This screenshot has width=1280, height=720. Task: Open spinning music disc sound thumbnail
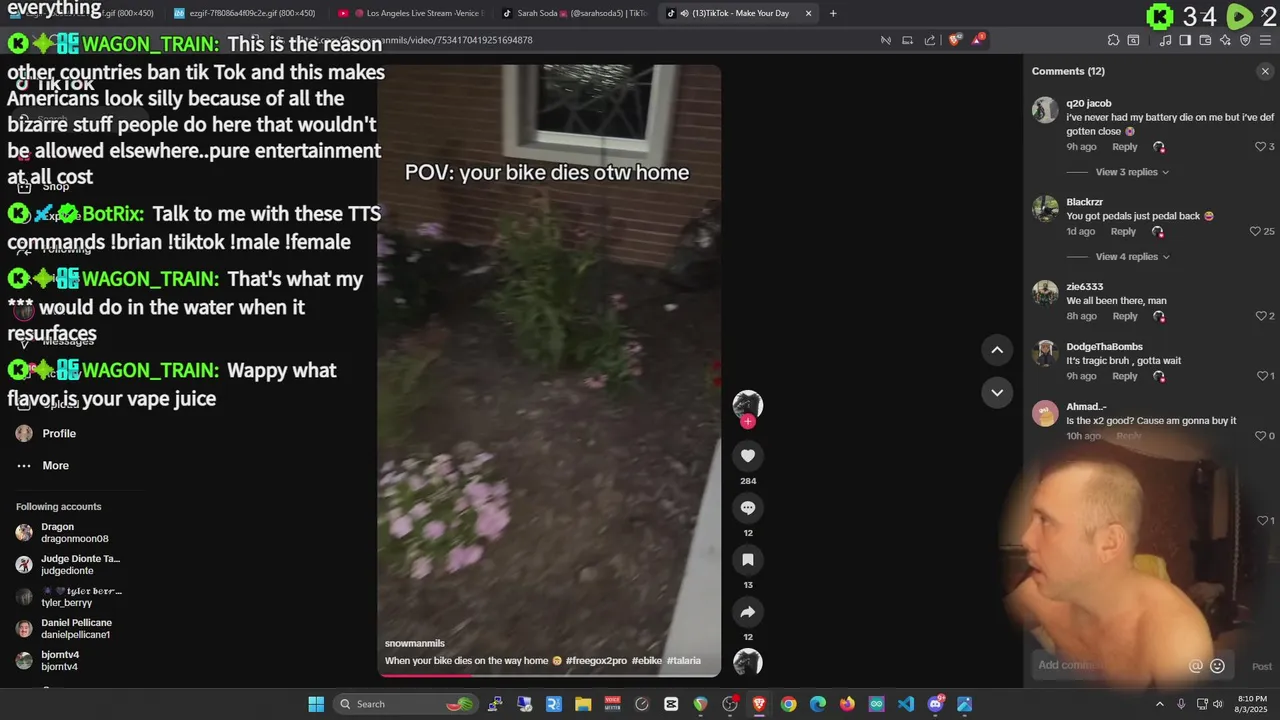point(747,662)
